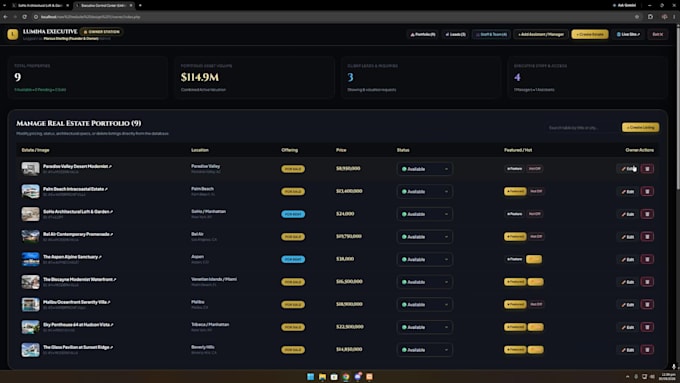This screenshot has height=383, width=680.
Task: Open status dropdown for SoHo Architectural Loft
Action: point(425,214)
